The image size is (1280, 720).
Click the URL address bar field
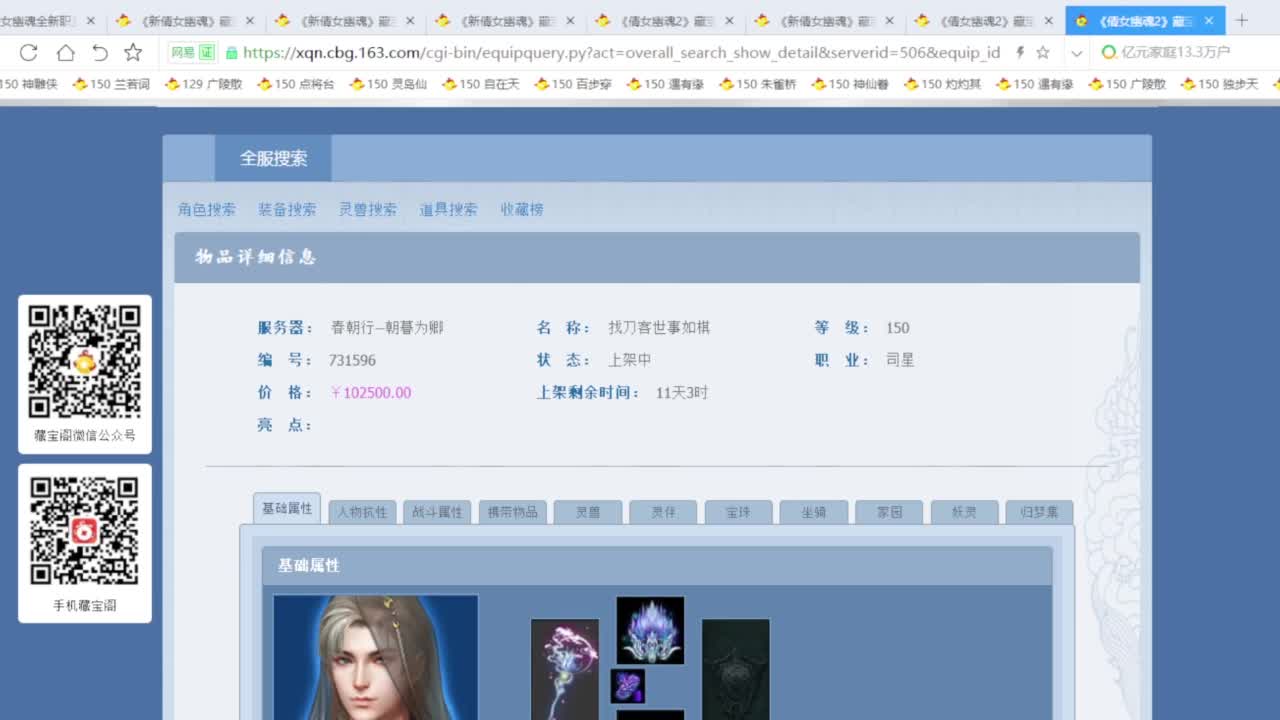tap(620, 53)
